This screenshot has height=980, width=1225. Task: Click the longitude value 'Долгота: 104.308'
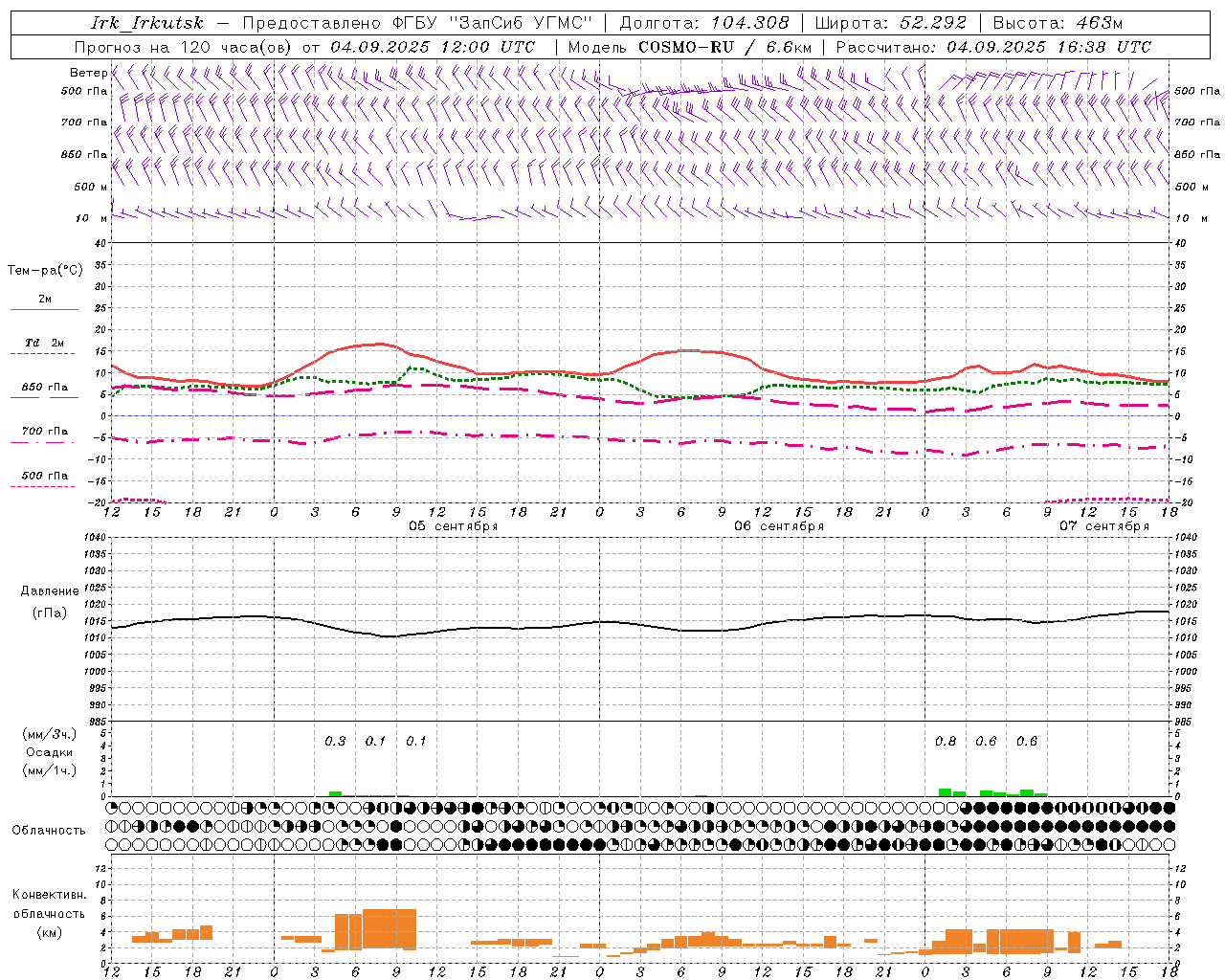point(704,23)
